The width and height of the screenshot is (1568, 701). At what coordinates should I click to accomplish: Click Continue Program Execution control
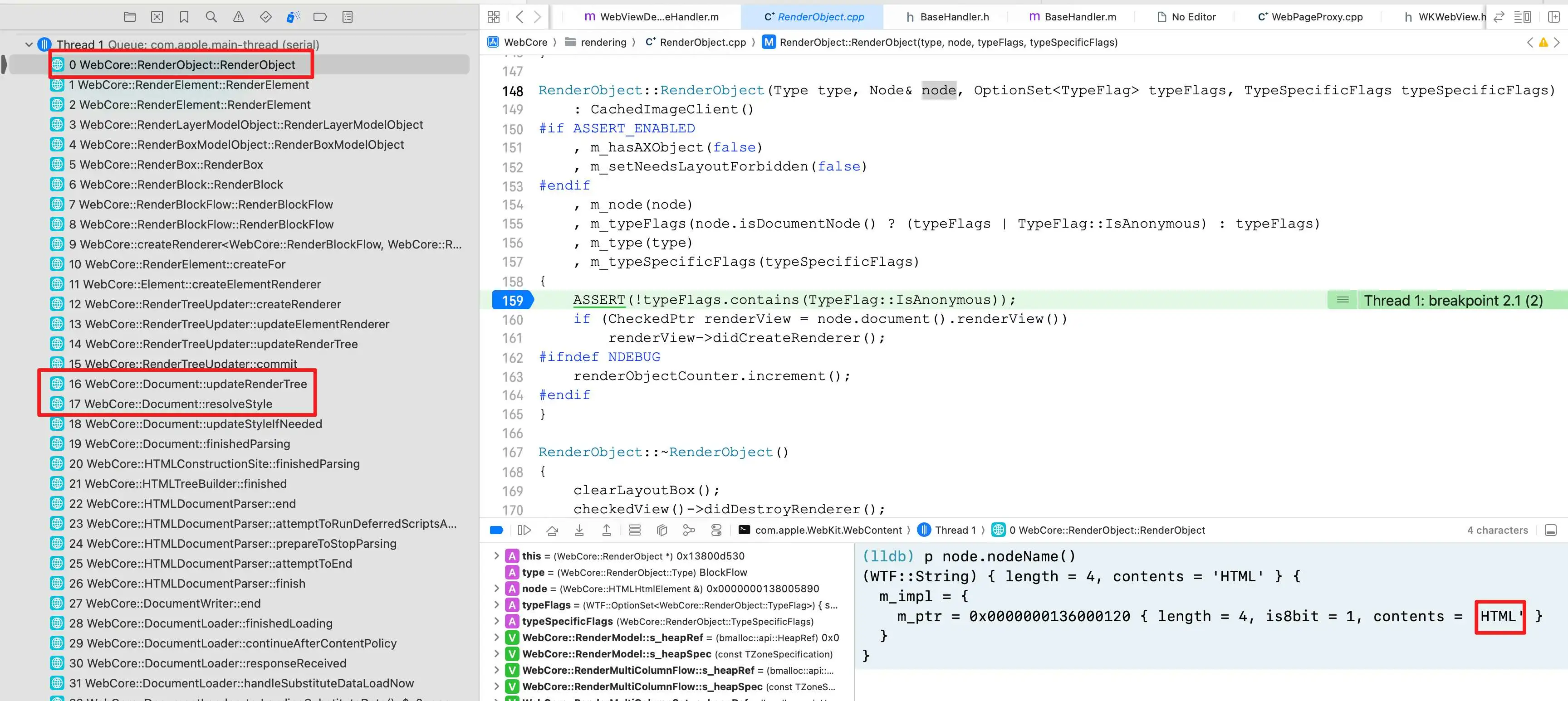[524, 530]
